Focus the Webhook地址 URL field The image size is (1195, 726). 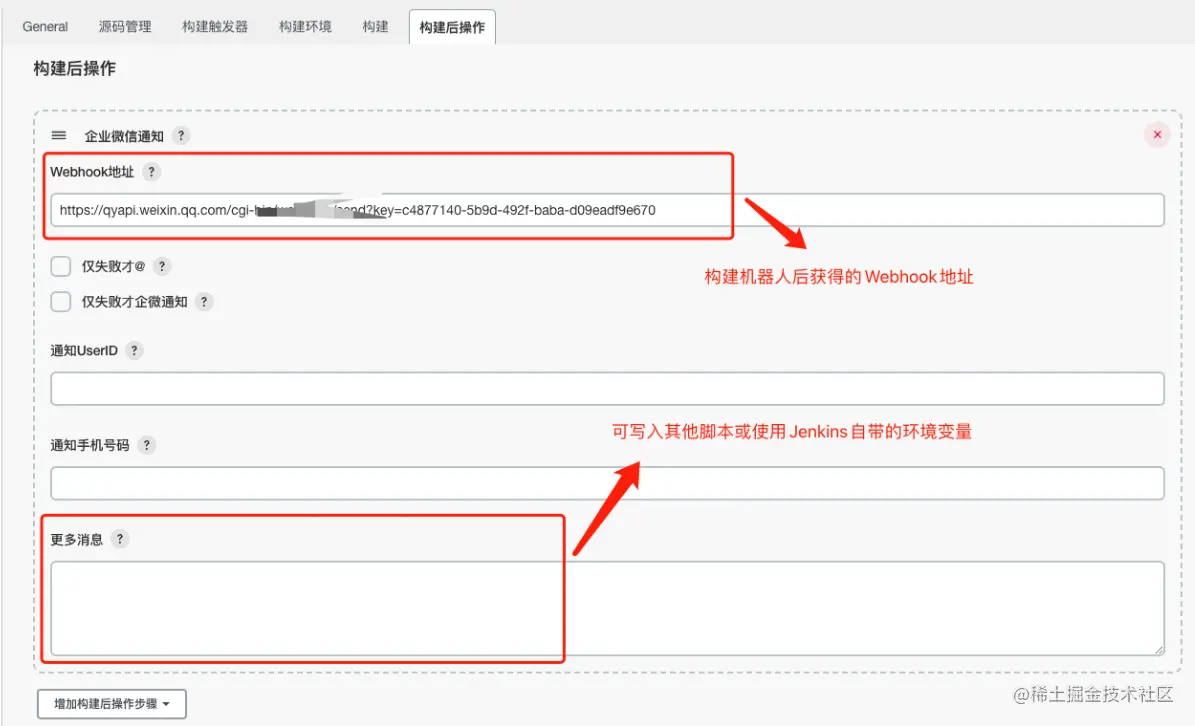607,210
